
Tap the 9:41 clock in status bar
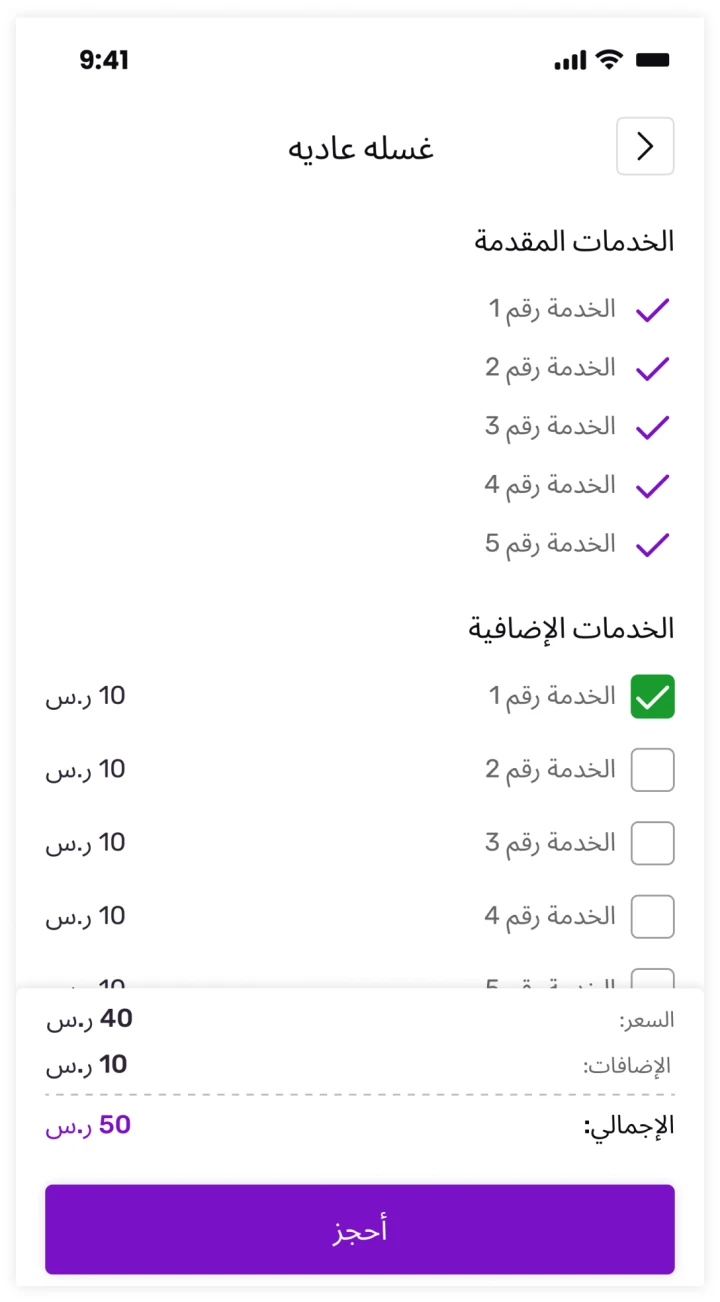(x=104, y=60)
